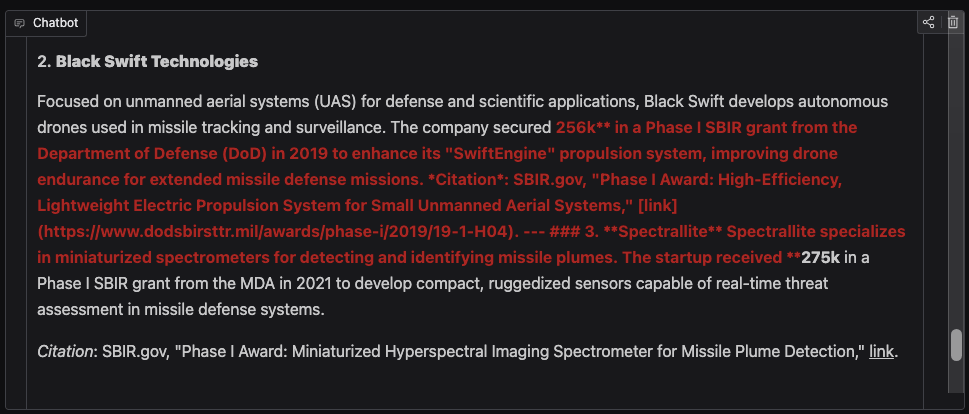The height and width of the screenshot is (414, 969).
Task: Click the trash icon to clear chat
Action: coord(953,22)
